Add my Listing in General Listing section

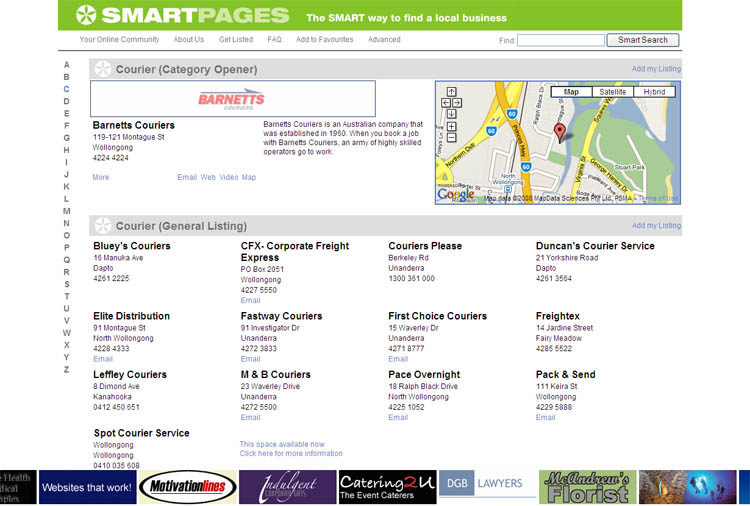656,225
